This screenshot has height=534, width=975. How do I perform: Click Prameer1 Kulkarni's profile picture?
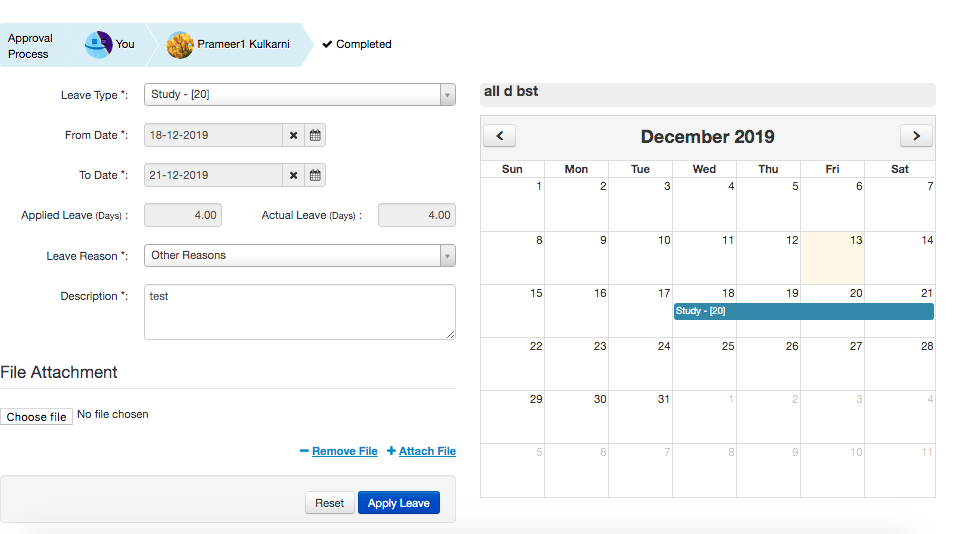pos(180,45)
